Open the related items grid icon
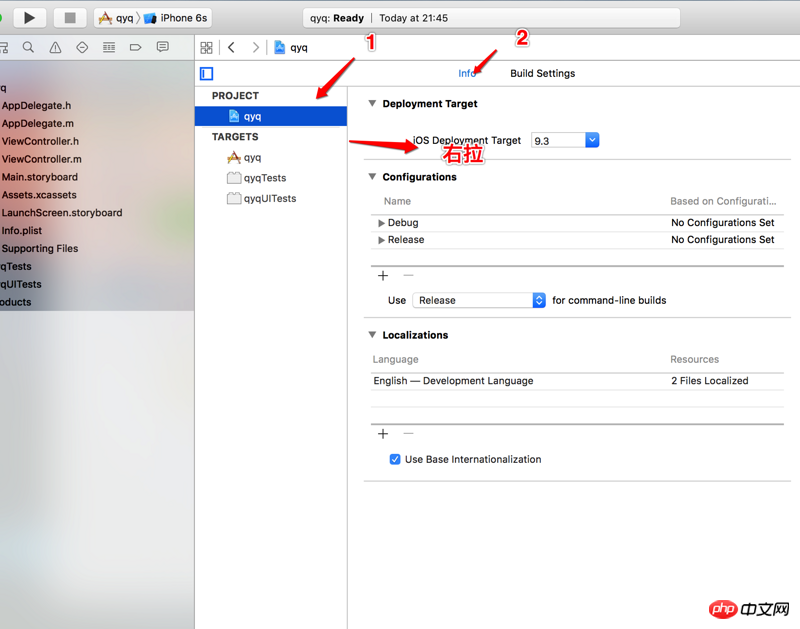 point(206,47)
